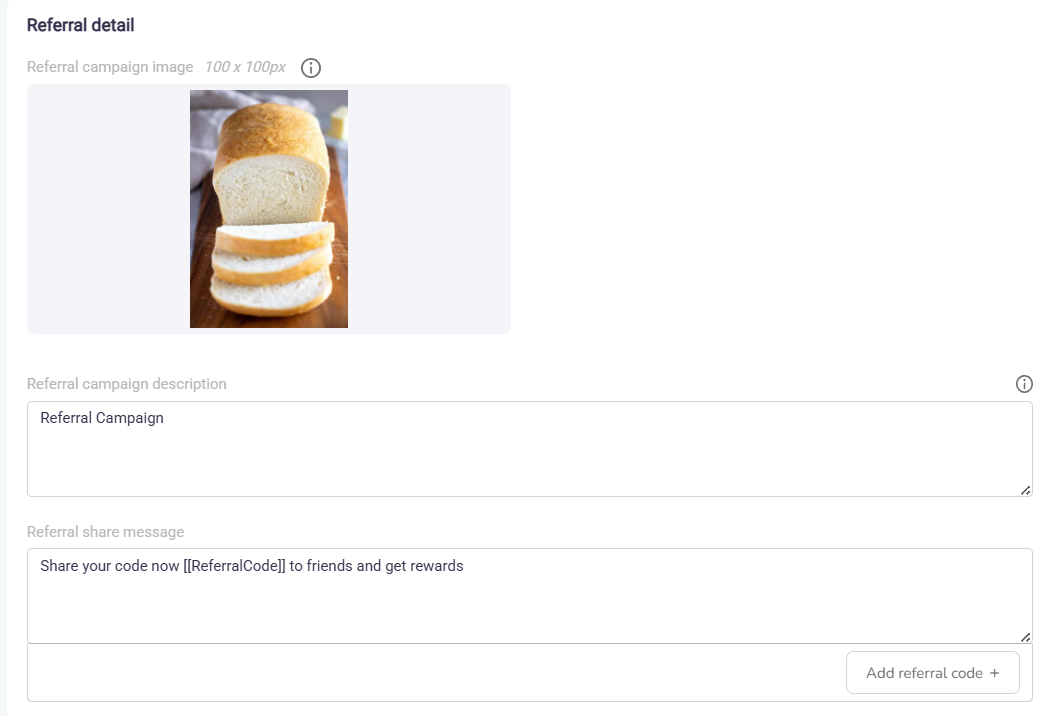Viewport: 1047px width, 716px height.
Task: Click the info icon above the description field
Action: click(1023, 384)
